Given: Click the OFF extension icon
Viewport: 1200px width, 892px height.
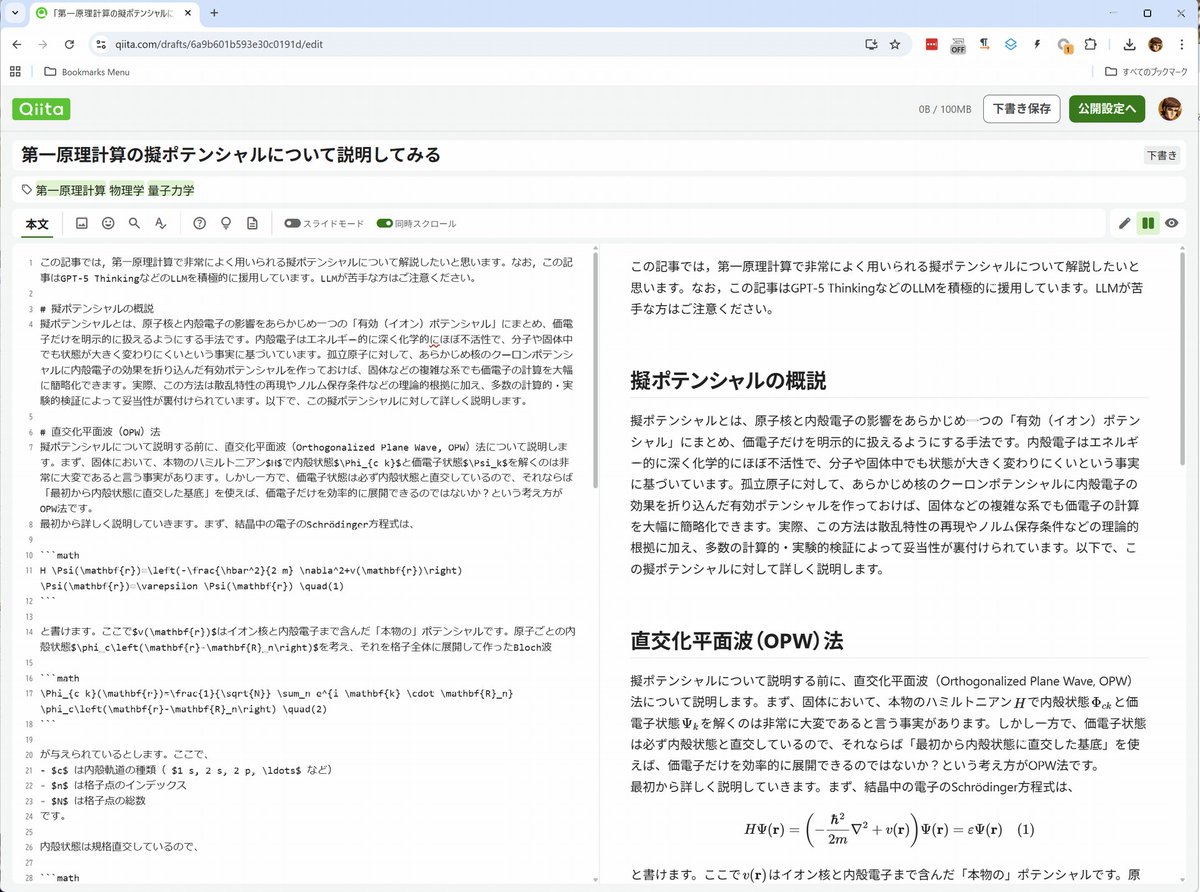Looking at the screenshot, I should 958,44.
